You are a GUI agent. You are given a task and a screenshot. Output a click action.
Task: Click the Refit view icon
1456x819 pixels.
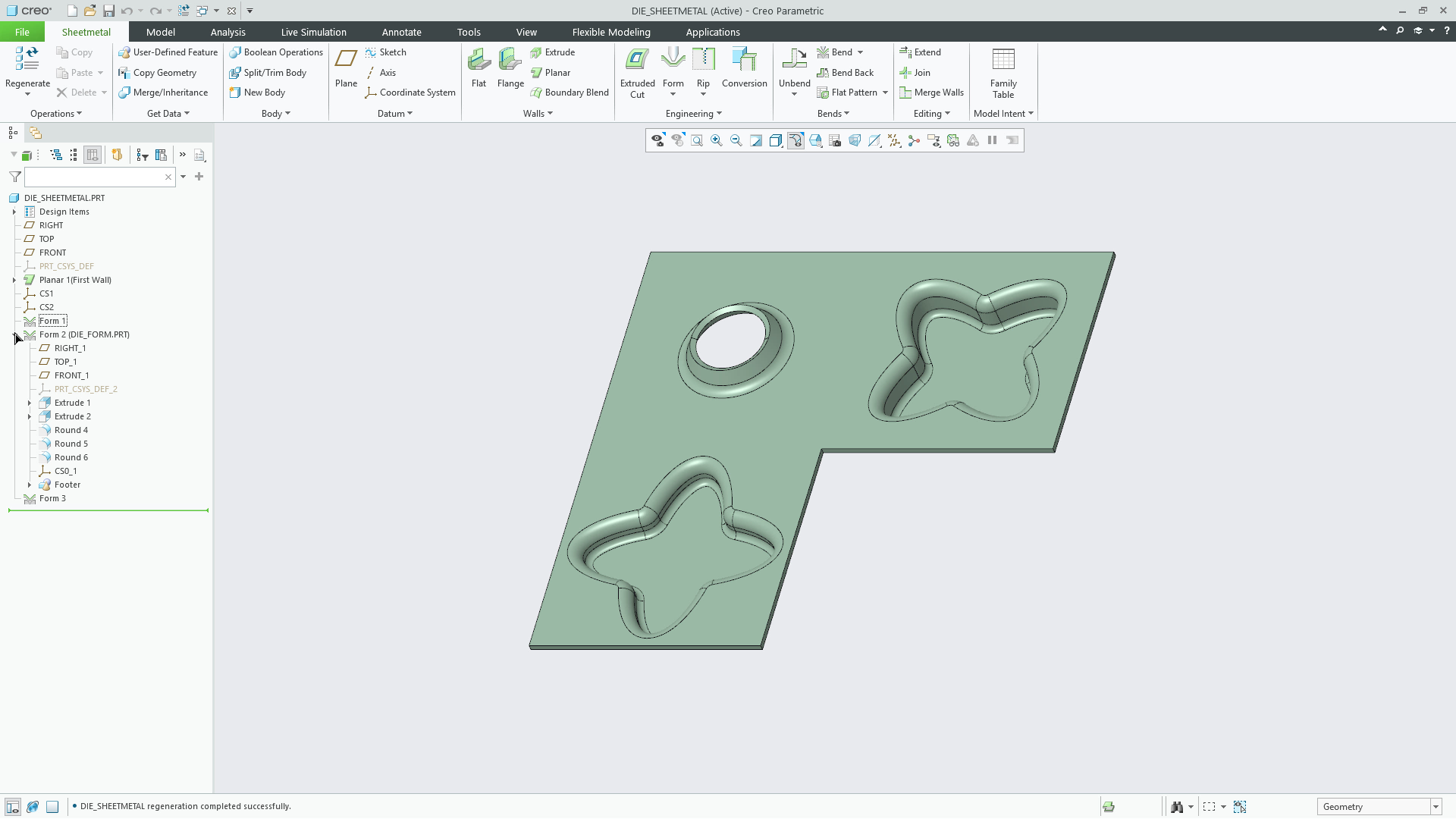(697, 140)
